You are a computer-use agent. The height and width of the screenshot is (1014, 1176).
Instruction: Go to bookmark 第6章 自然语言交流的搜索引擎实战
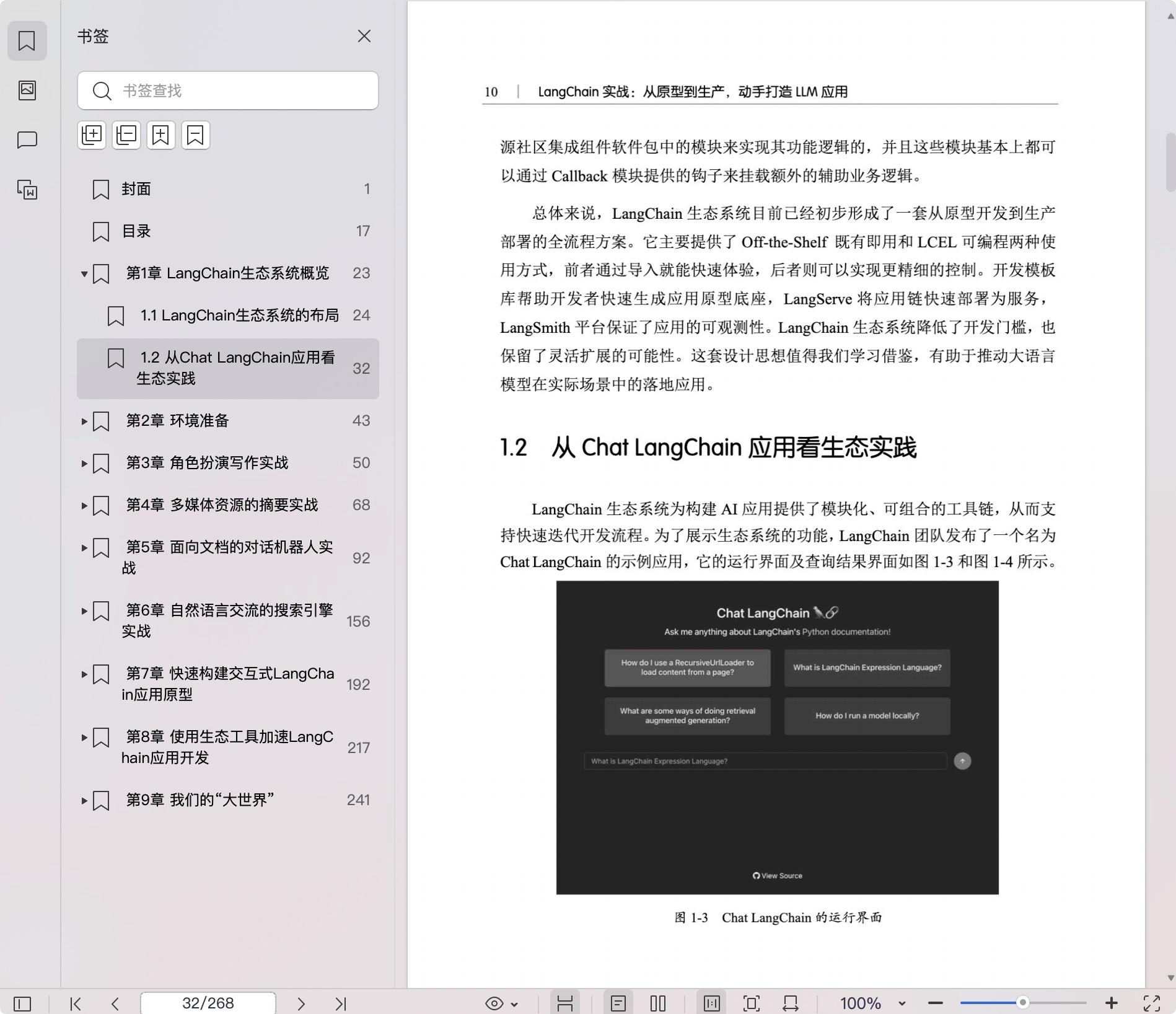(x=227, y=621)
